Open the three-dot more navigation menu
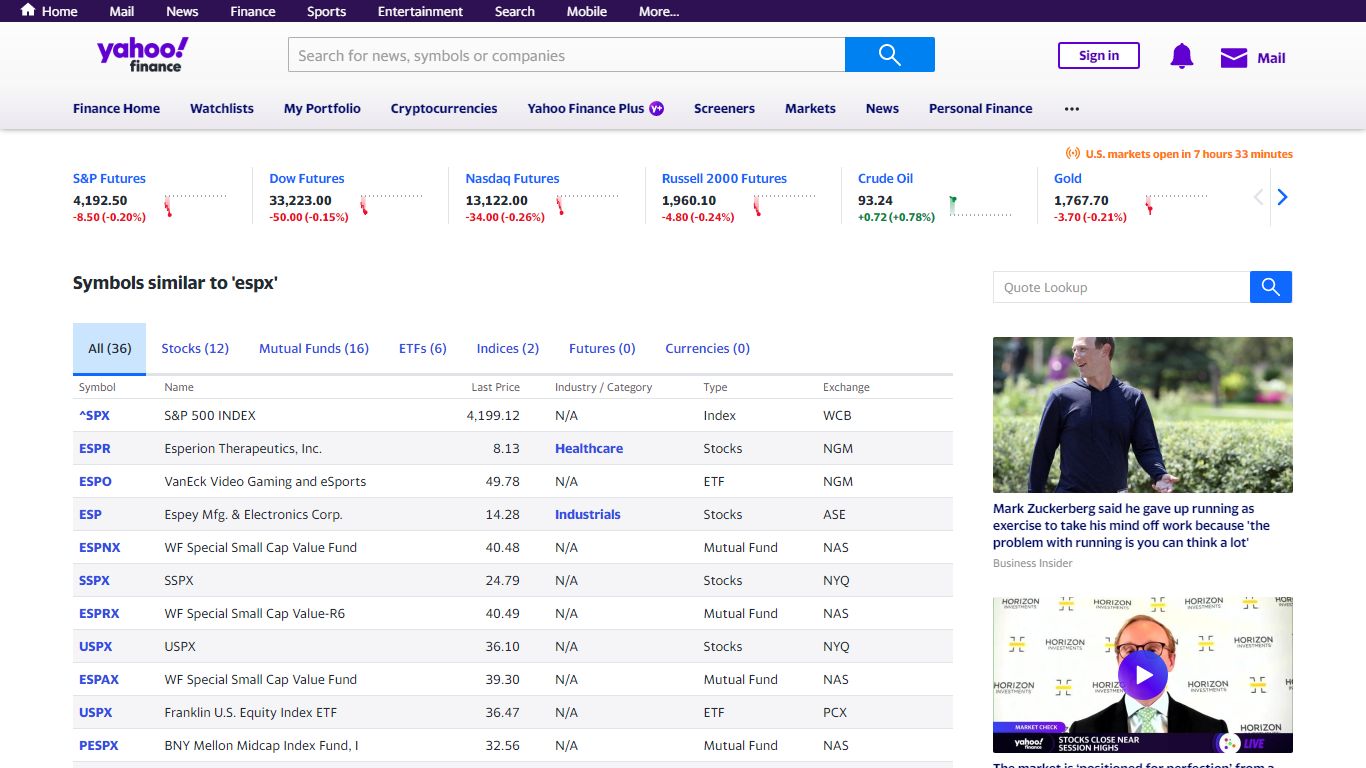 (1072, 108)
